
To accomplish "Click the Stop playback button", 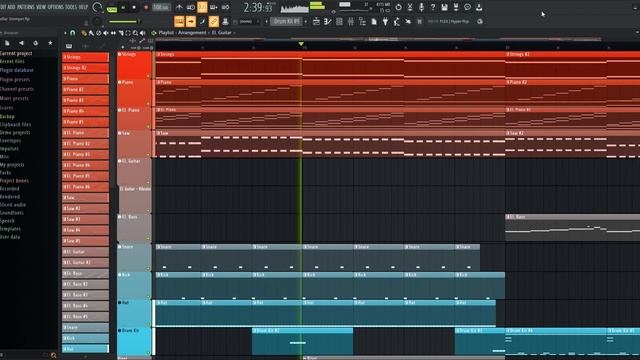I will coord(134,7).
